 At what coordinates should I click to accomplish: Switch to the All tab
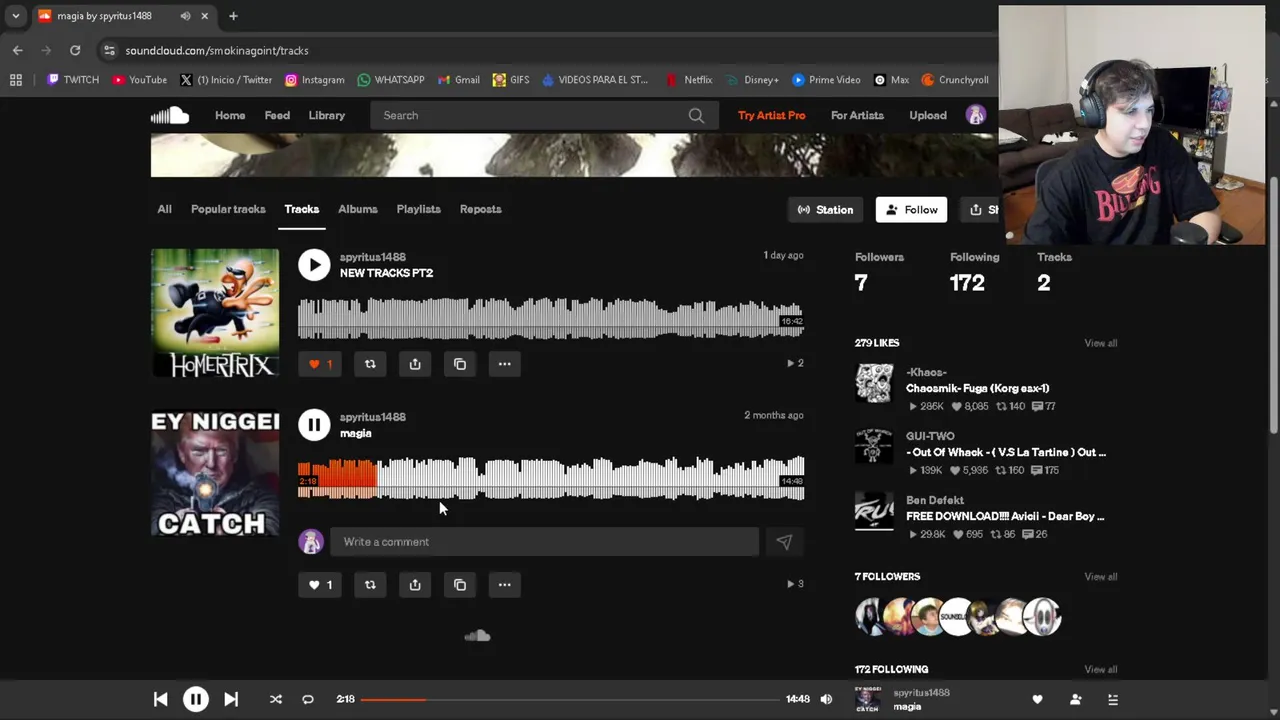(164, 209)
